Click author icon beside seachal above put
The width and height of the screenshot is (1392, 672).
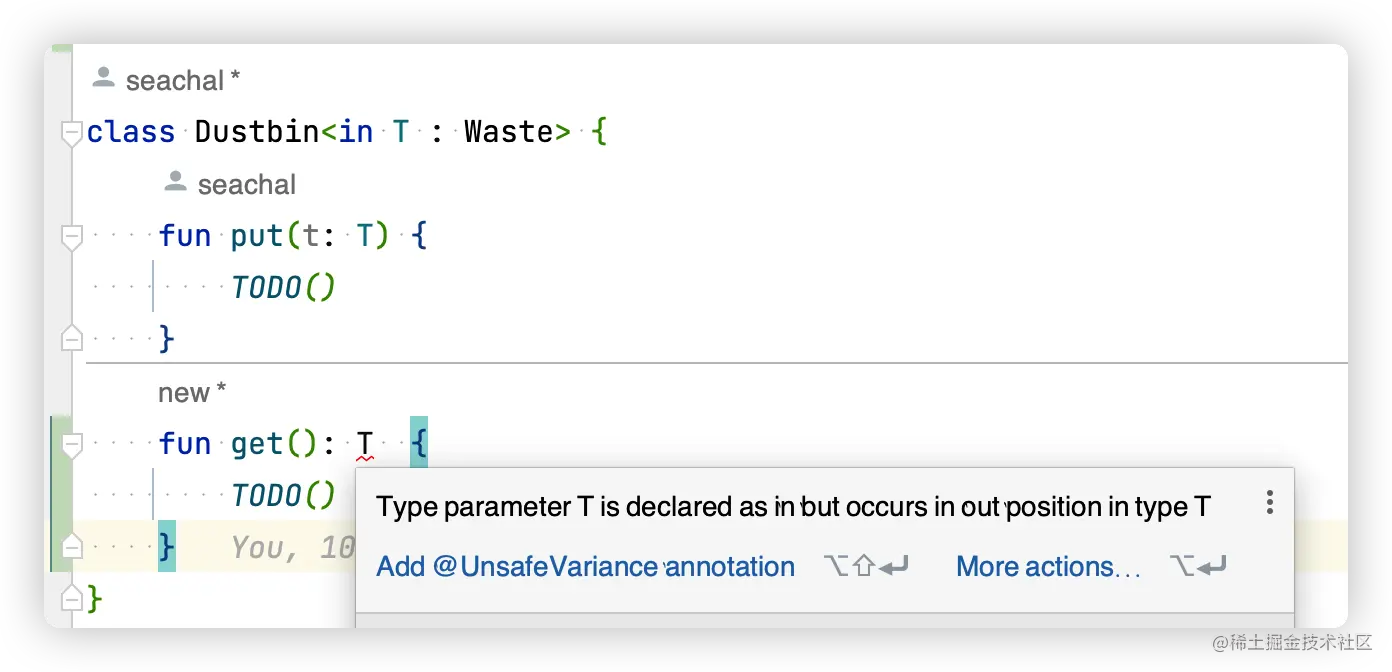tap(175, 181)
